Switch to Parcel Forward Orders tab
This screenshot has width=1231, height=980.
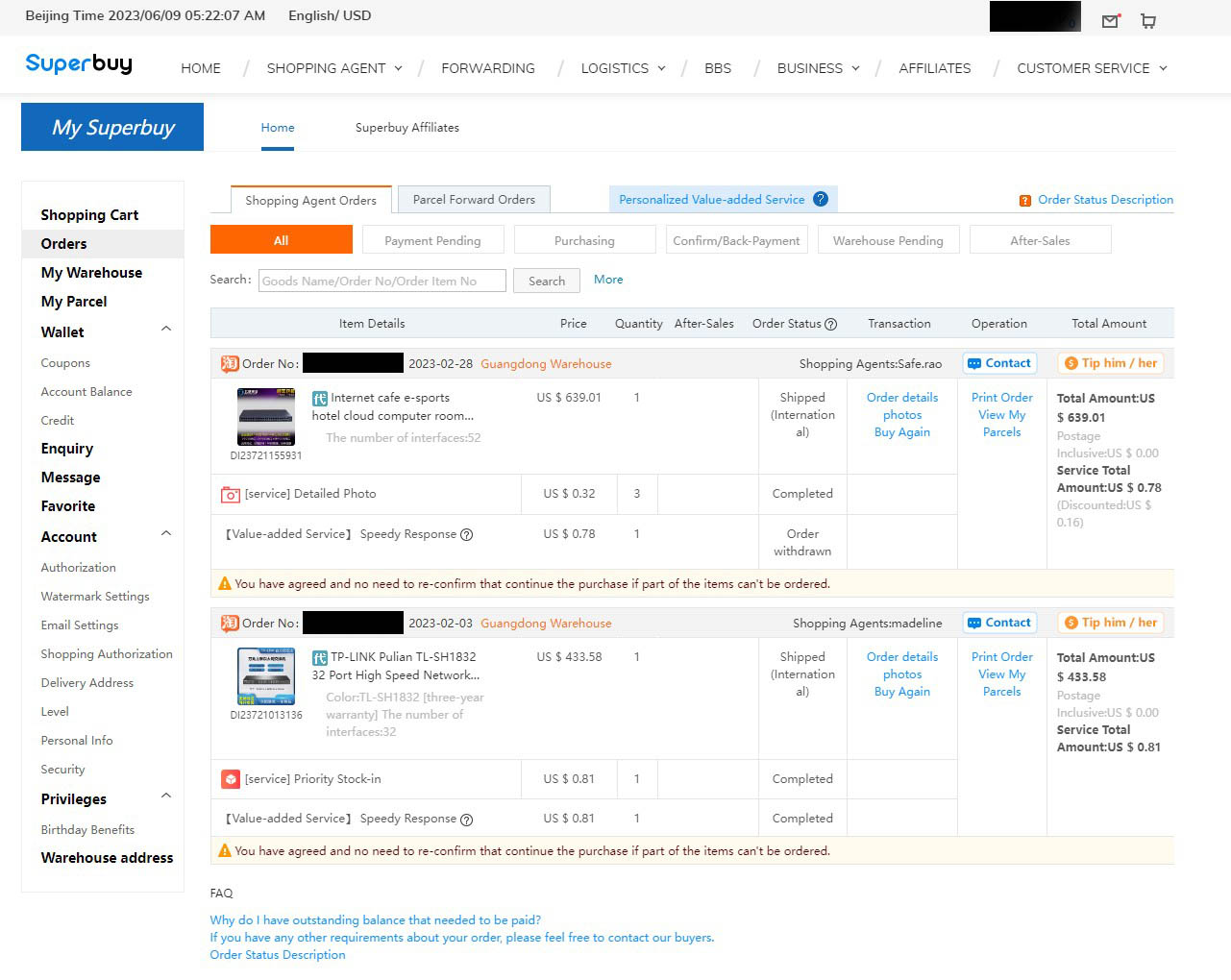click(x=474, y=200)
